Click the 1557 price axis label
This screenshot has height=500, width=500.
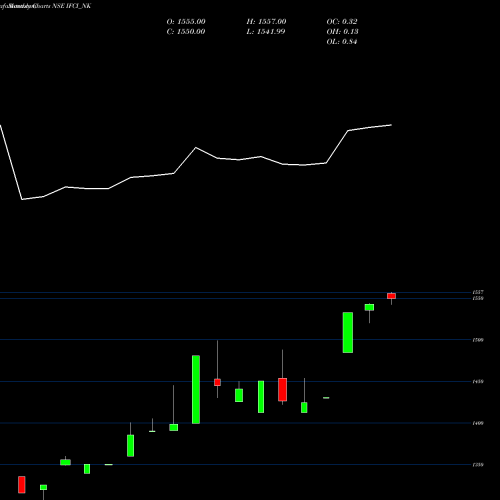click(478, 292)
